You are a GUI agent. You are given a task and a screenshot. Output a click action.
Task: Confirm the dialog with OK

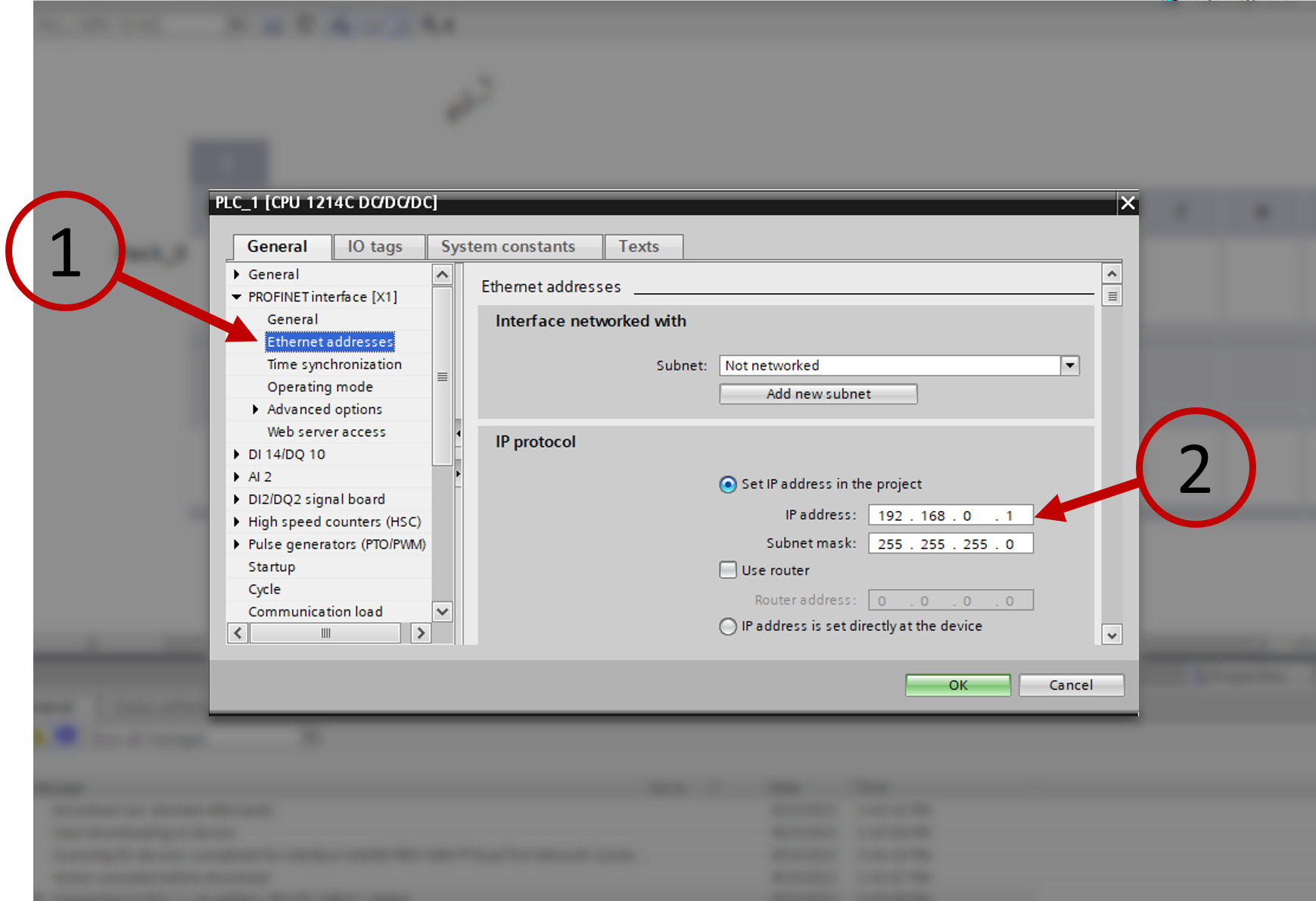pyautogui.click(x=957, y=684)
